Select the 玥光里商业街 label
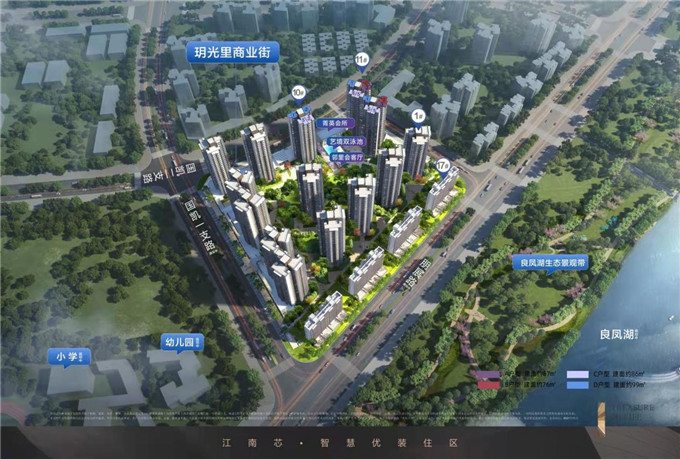 coord(232,52)
